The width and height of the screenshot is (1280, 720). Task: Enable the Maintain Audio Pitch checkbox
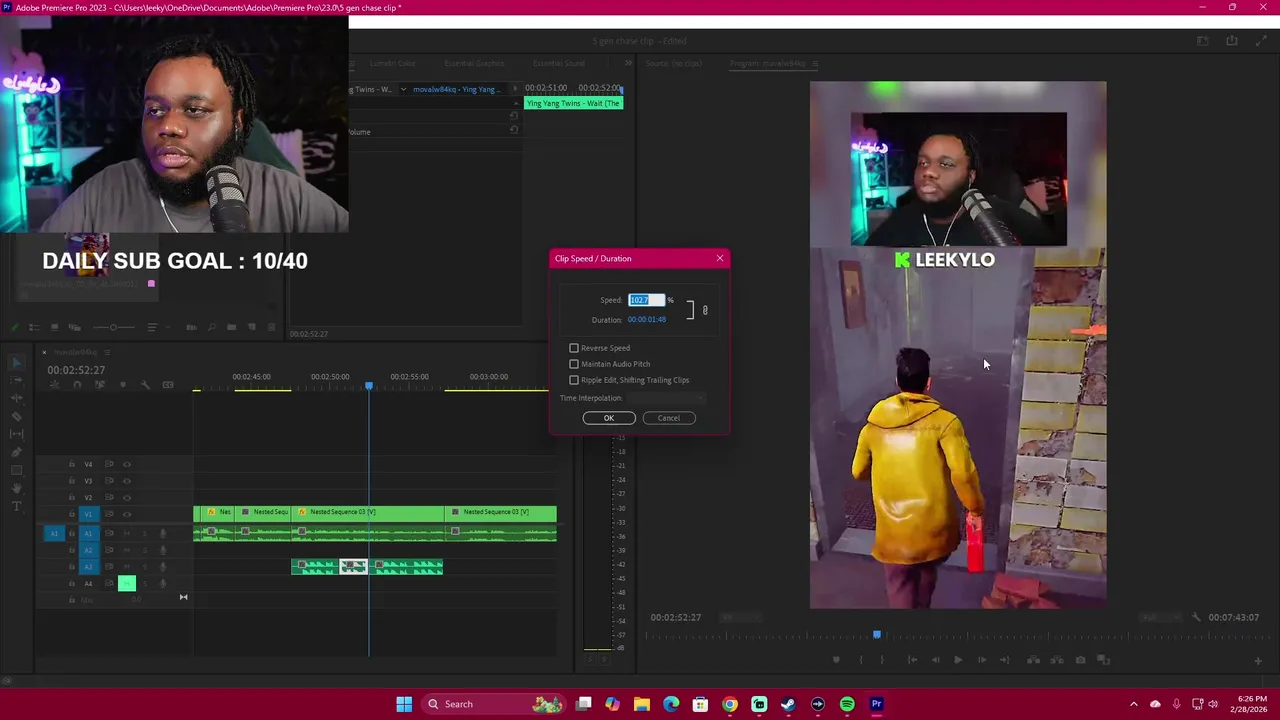tap(574, 364)
